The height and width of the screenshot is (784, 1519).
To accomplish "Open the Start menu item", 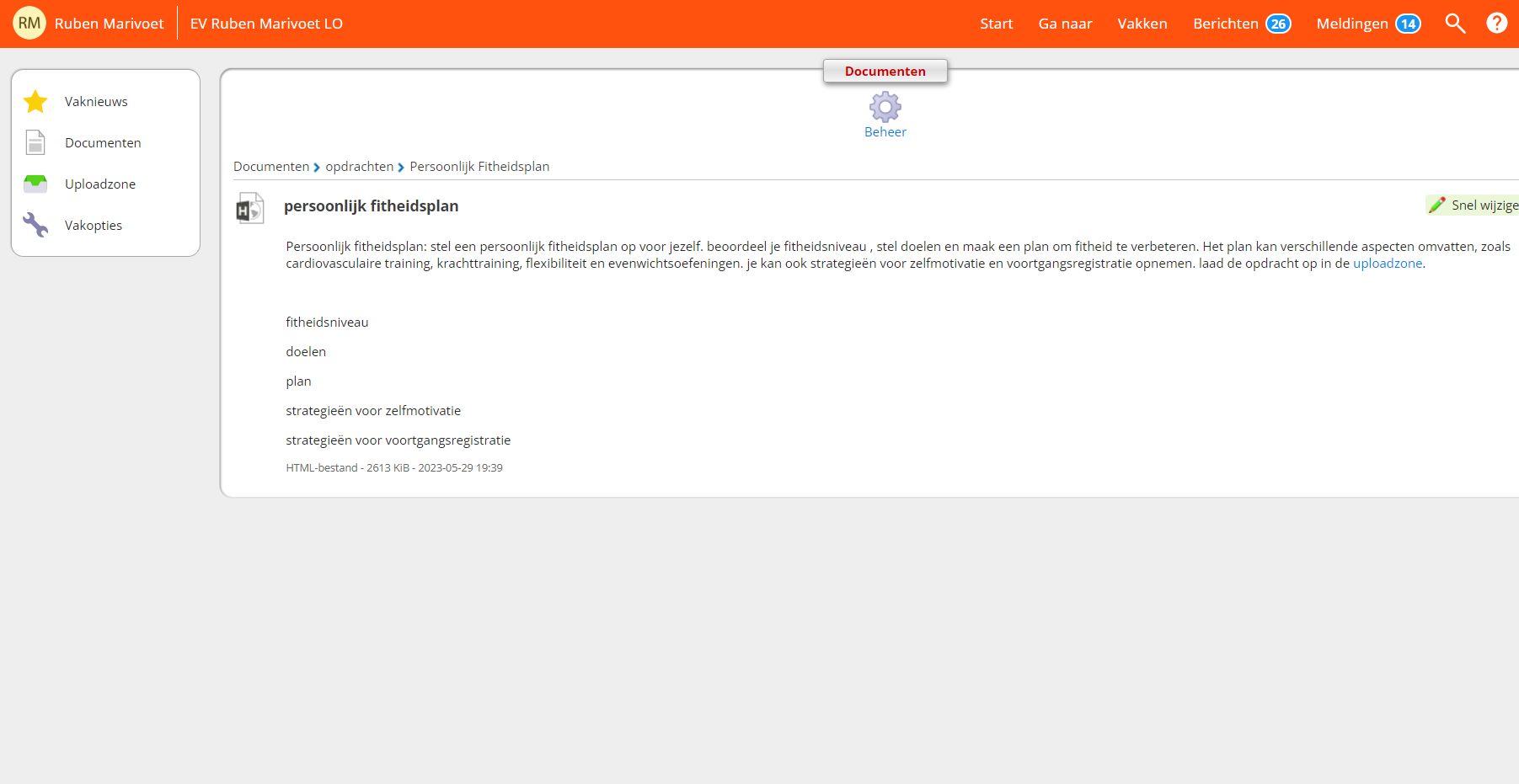I will point(996,24).
